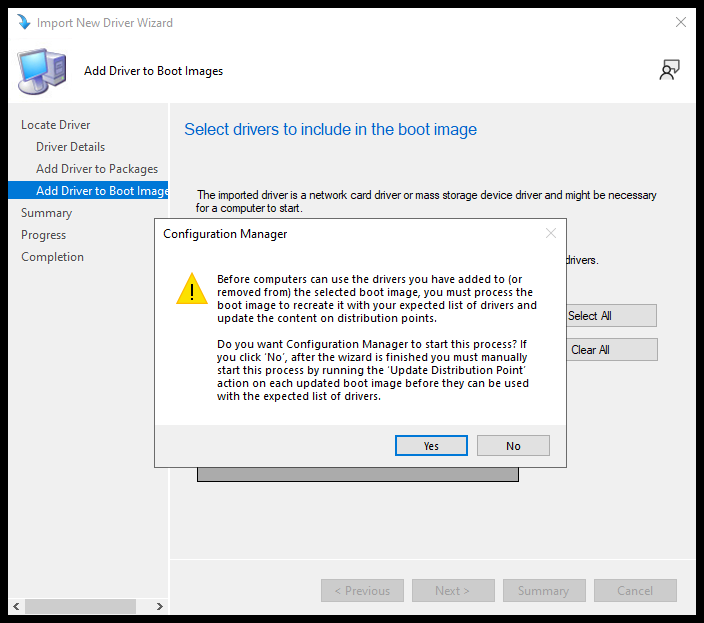The width and height of the screenshot is (704, 623).
Task: Click the Cancel button at bottom
Action: pyautogui.click(x=635, y=591)
